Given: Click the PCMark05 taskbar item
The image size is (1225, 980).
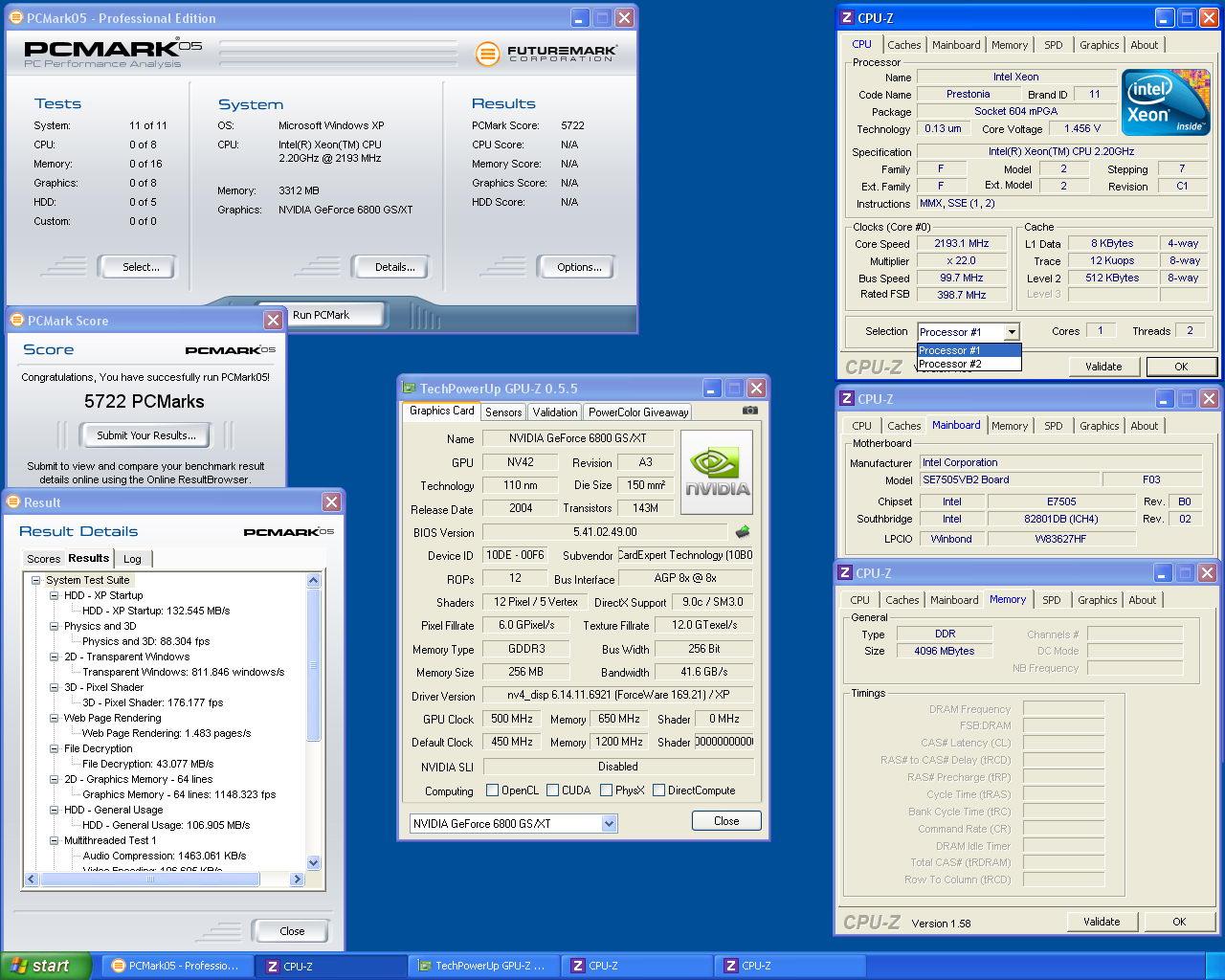Looking at the screenshot, I should point(178,966).
